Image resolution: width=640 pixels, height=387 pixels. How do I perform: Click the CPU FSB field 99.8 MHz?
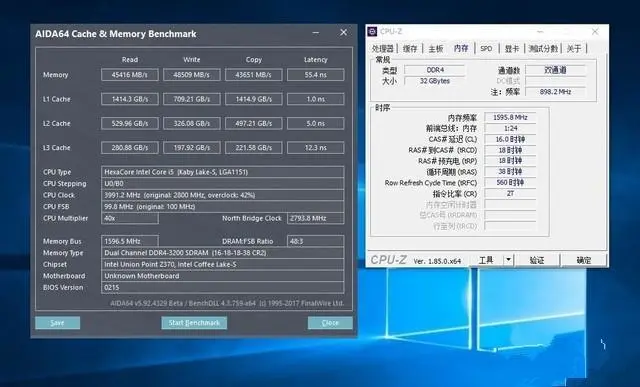click(x=222, y=207)
